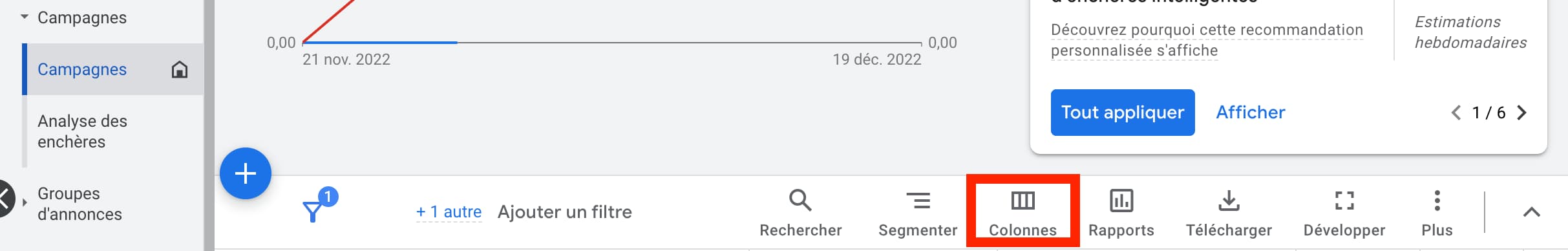Screen dimensions: 1568x251
Task: Expand table with Développer icon
Action: (1344, 201)
